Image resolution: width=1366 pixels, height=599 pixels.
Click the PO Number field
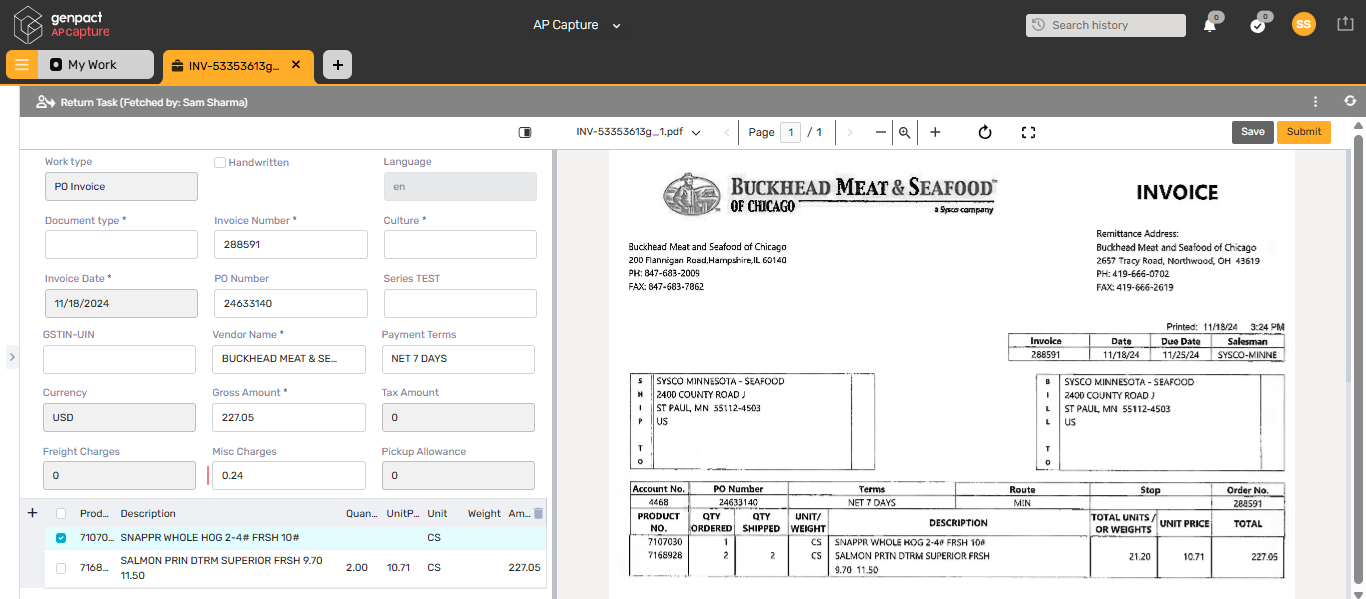coord(291,304)
